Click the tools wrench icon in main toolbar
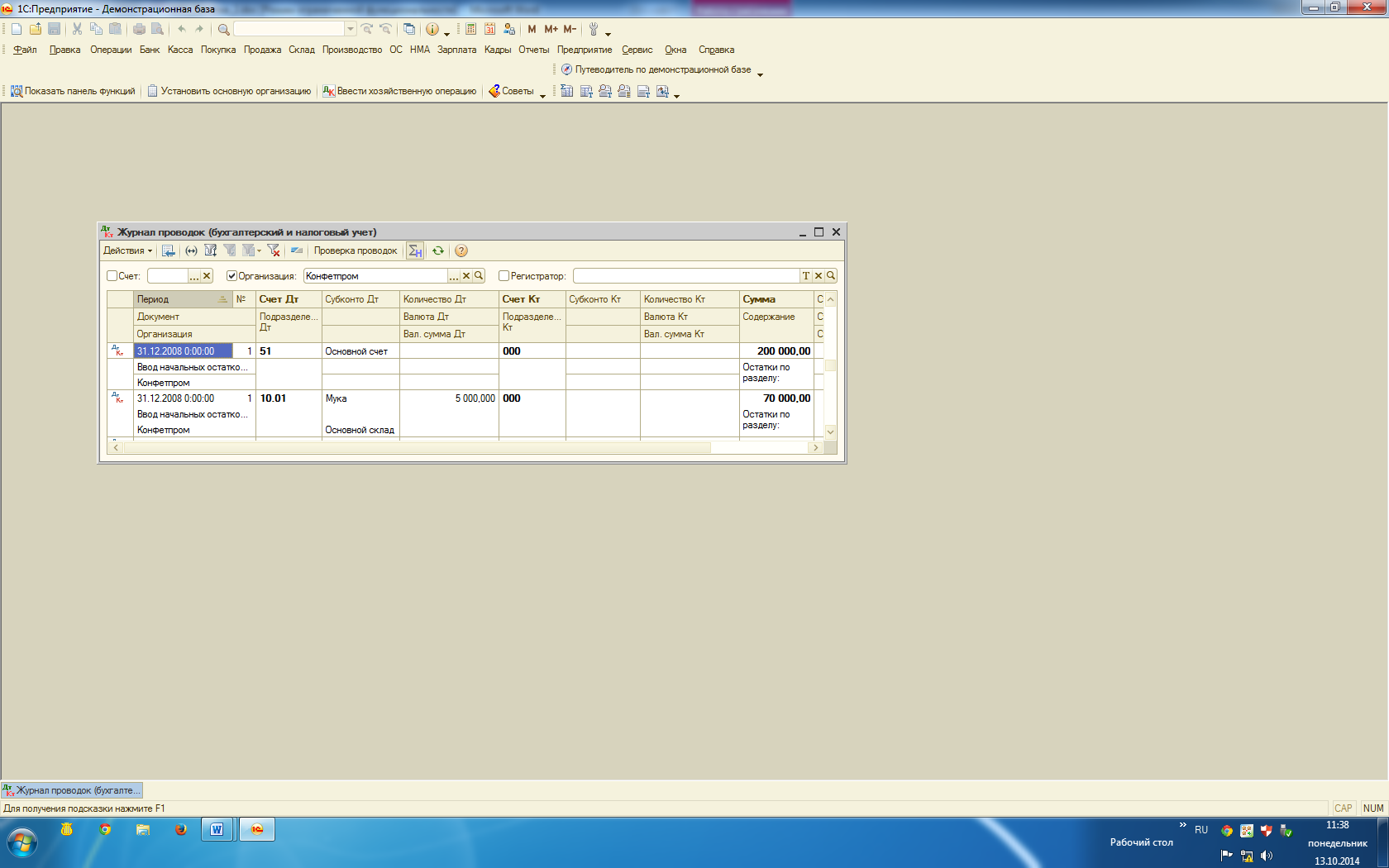Viewport: 1389px width, 868px height. tap(593, 29)
